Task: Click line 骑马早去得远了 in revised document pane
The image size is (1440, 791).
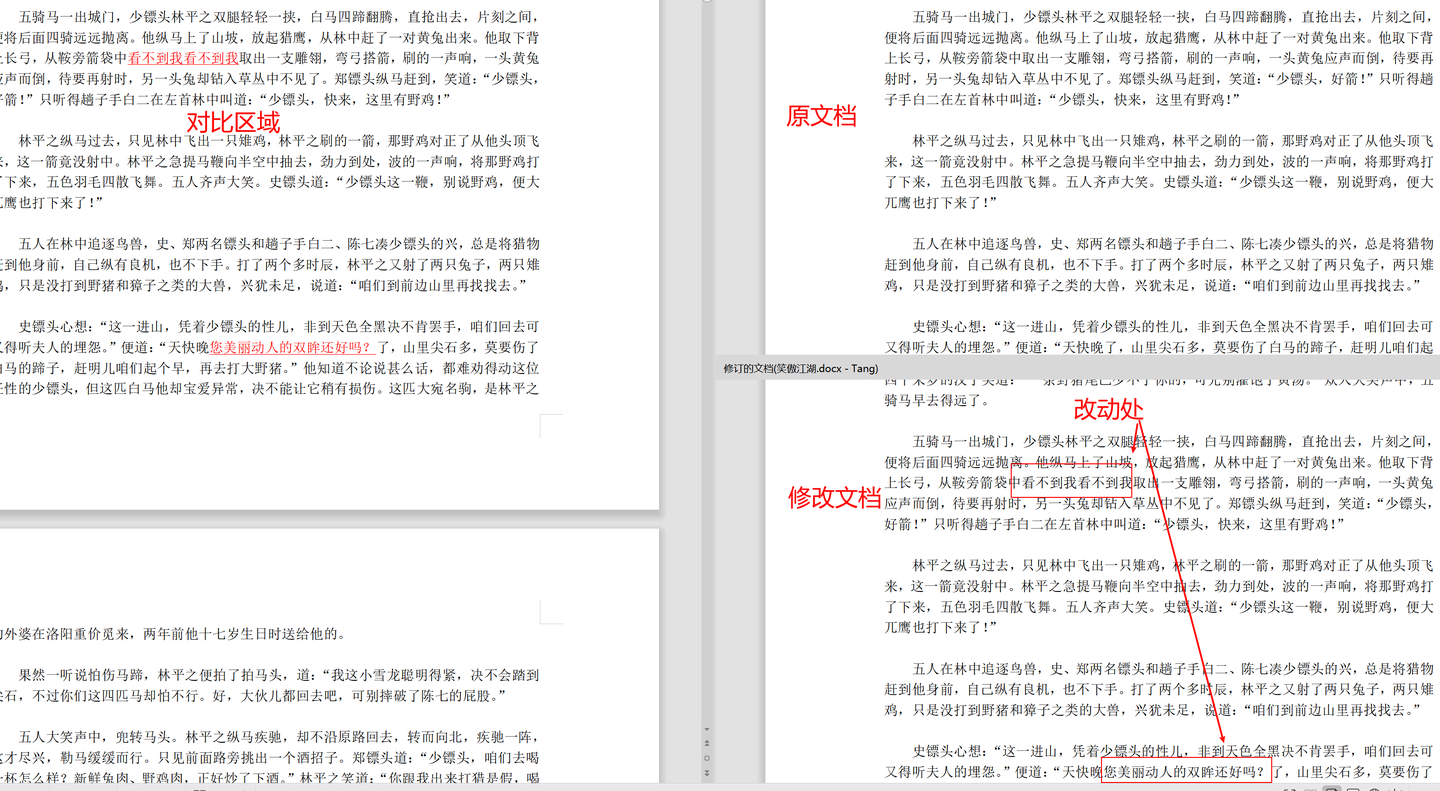Action: tap(937, 400)
